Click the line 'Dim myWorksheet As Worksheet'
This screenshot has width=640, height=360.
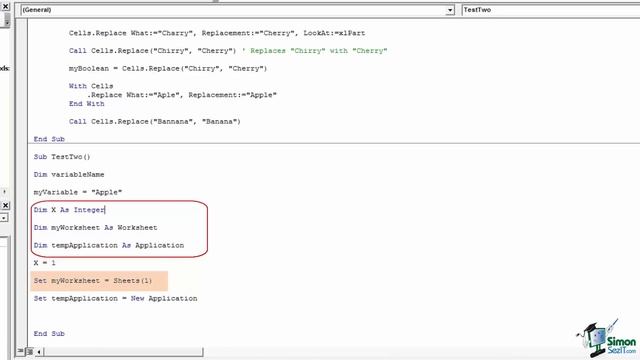(95, 227)
